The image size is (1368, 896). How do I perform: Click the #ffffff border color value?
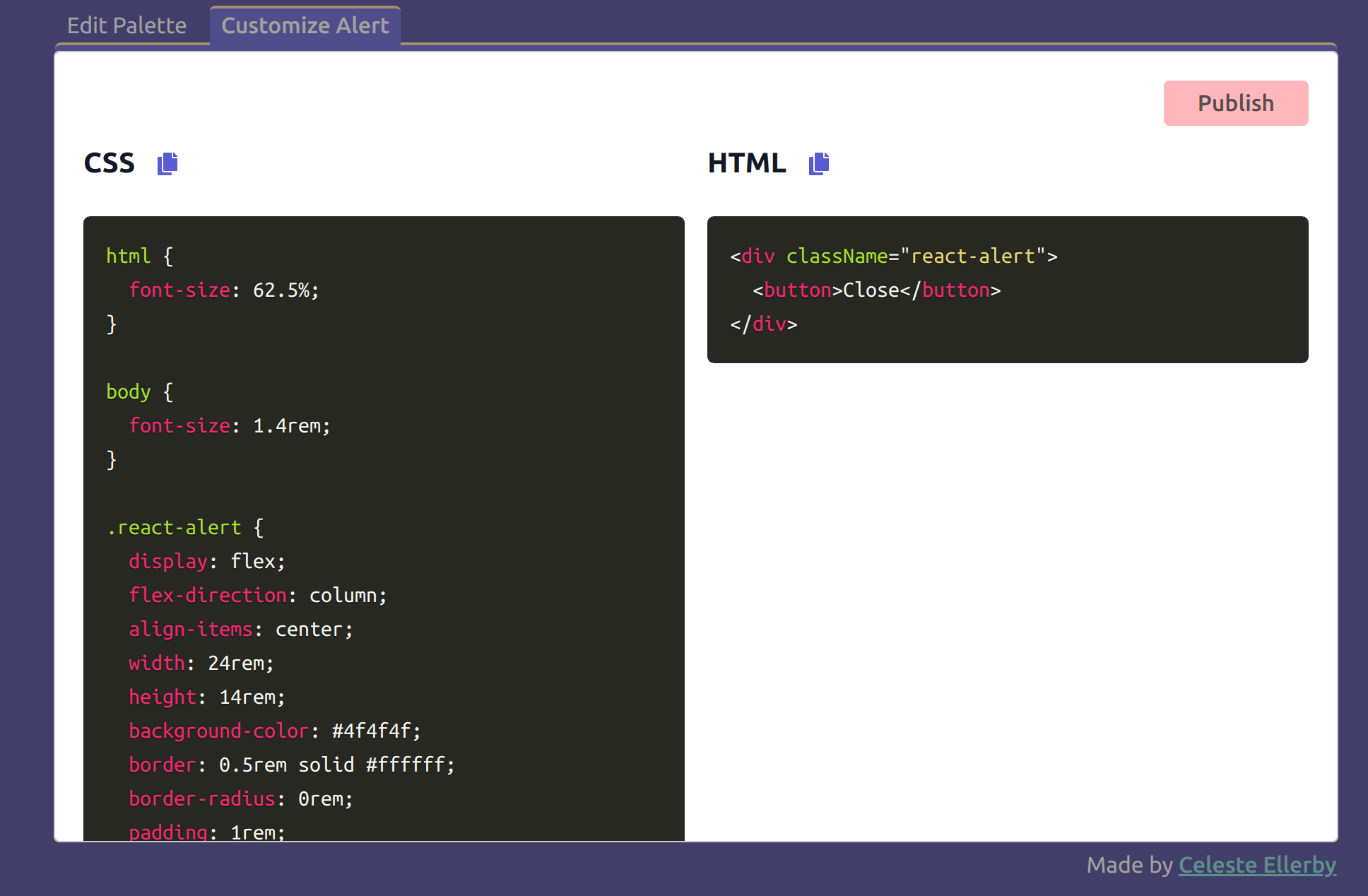click(409, 765)
